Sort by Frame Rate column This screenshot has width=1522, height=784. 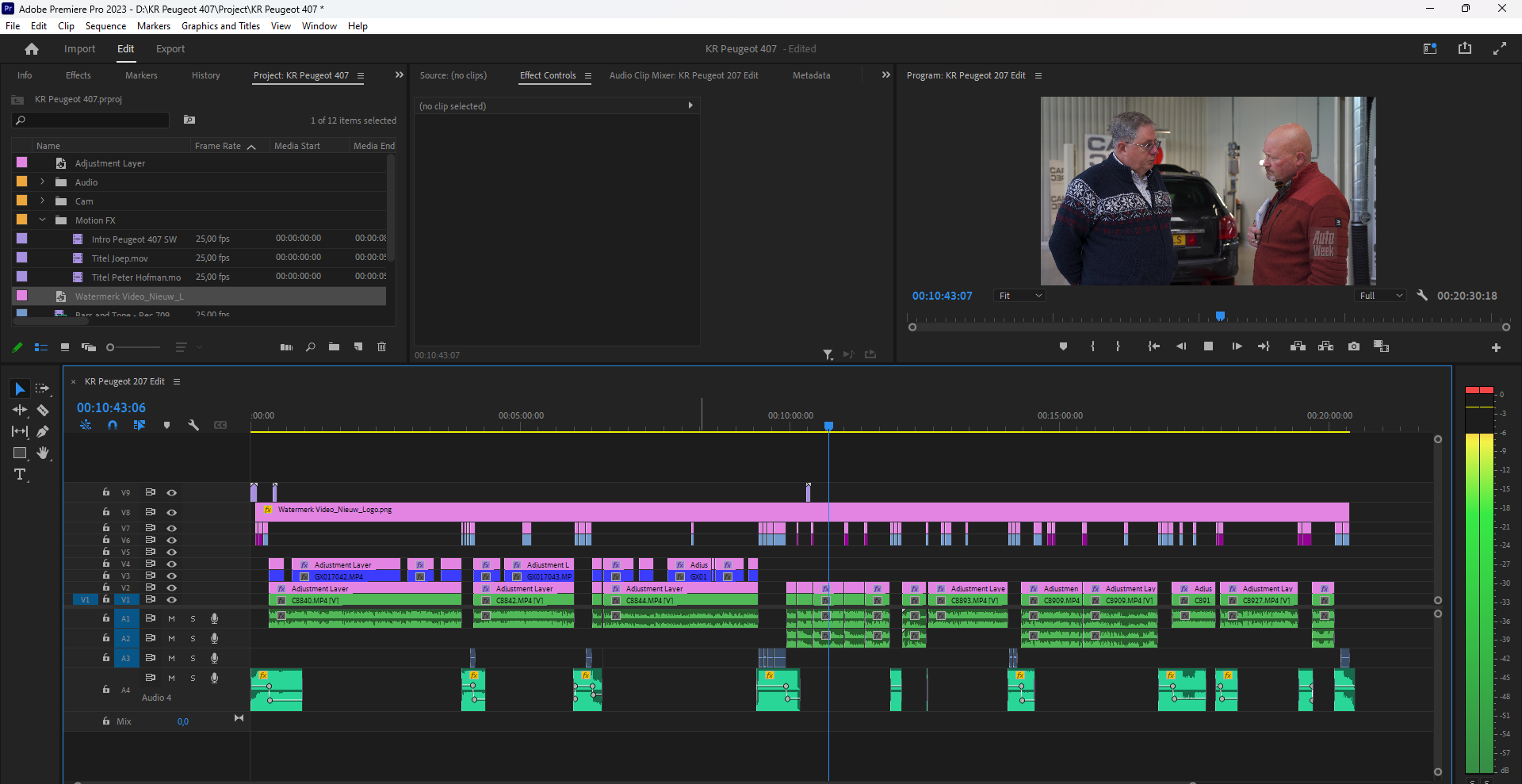click(218, 146)
